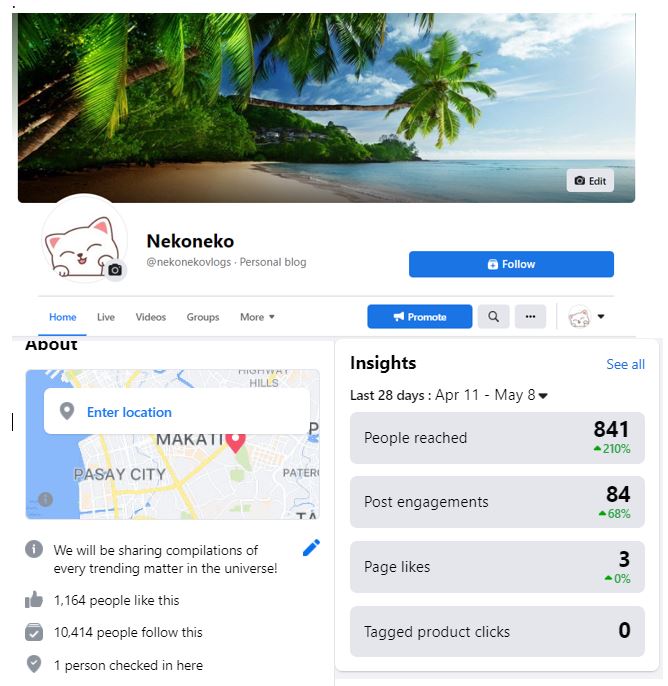The height and width of the screenshot is (686, 668).
Task: Click the map info icon
Action: pos(45,499)
